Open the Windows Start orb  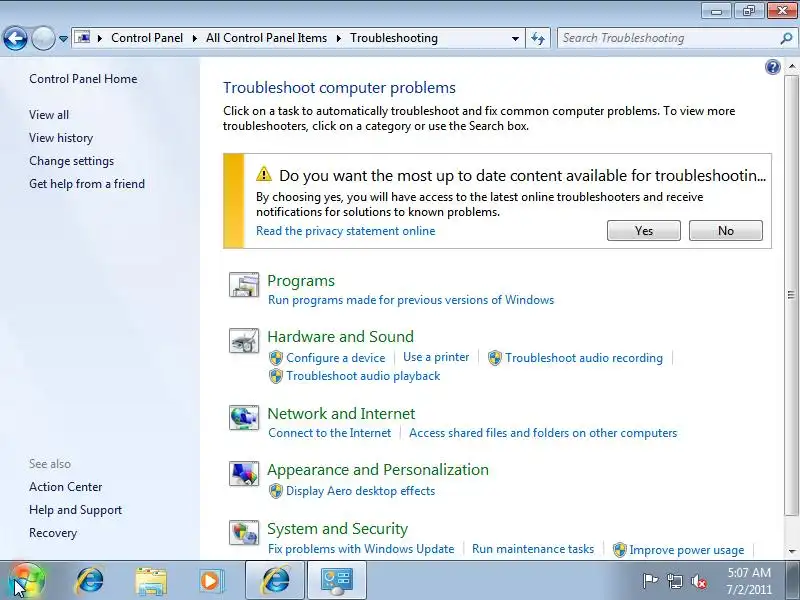click(27, 581)
